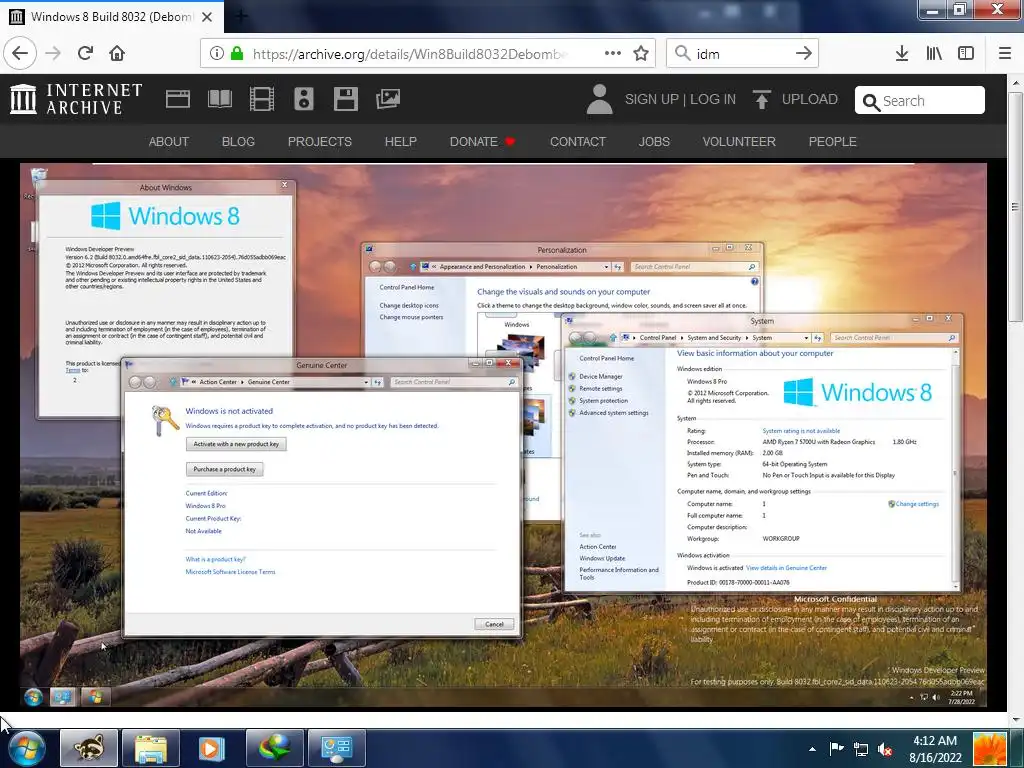1024x768 pixels.
Task: Click the SIGN UP link
Action: pyautogui.click(x=651, y=99)
